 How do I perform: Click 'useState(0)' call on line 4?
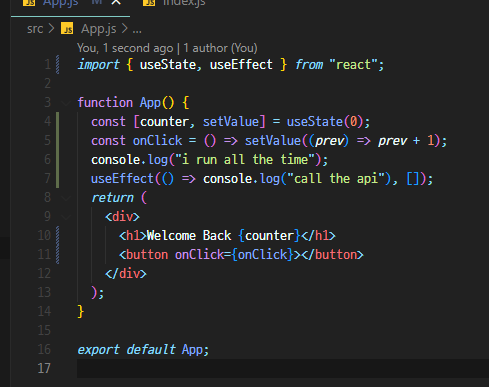pyautogui.click(x=325, y=122)
